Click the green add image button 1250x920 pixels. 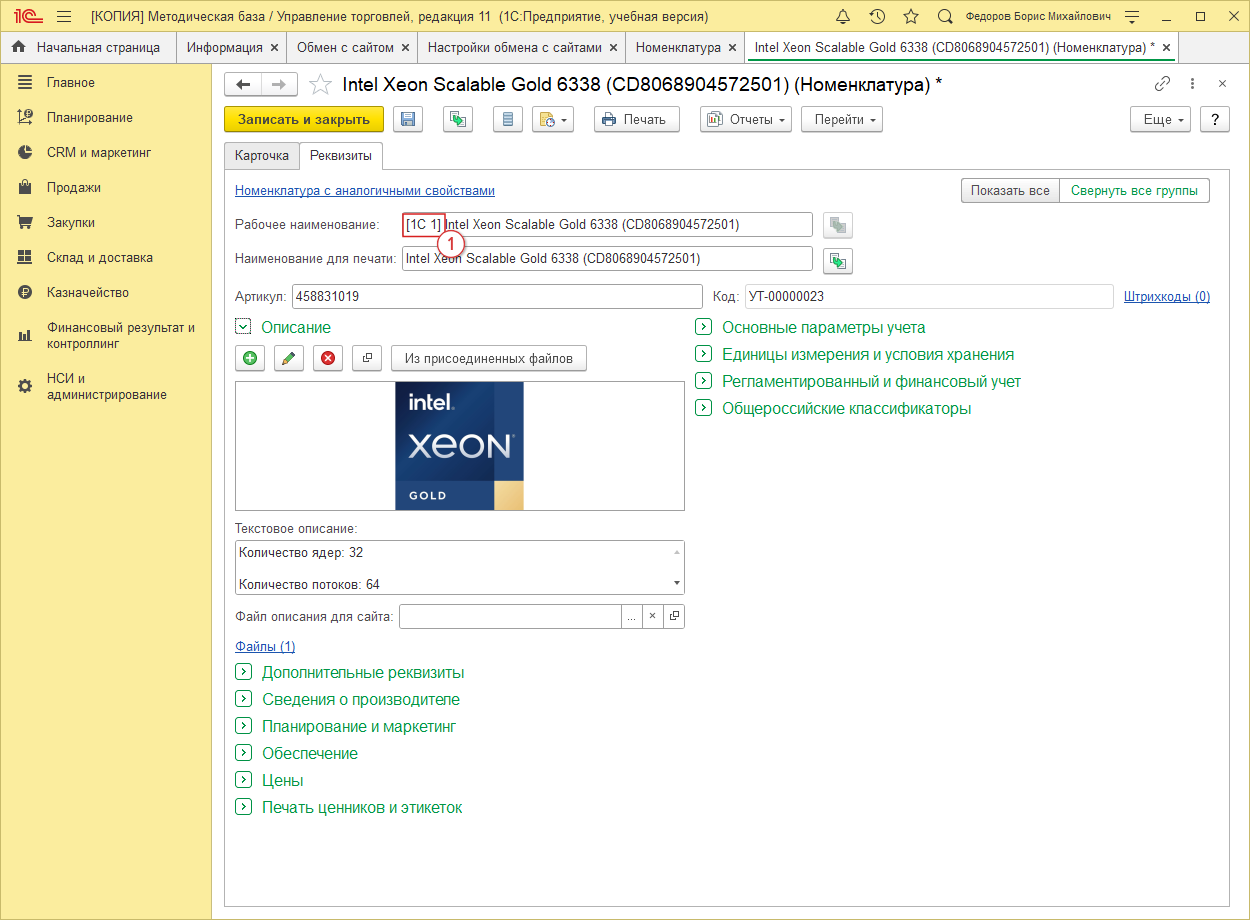coord(249,359)
